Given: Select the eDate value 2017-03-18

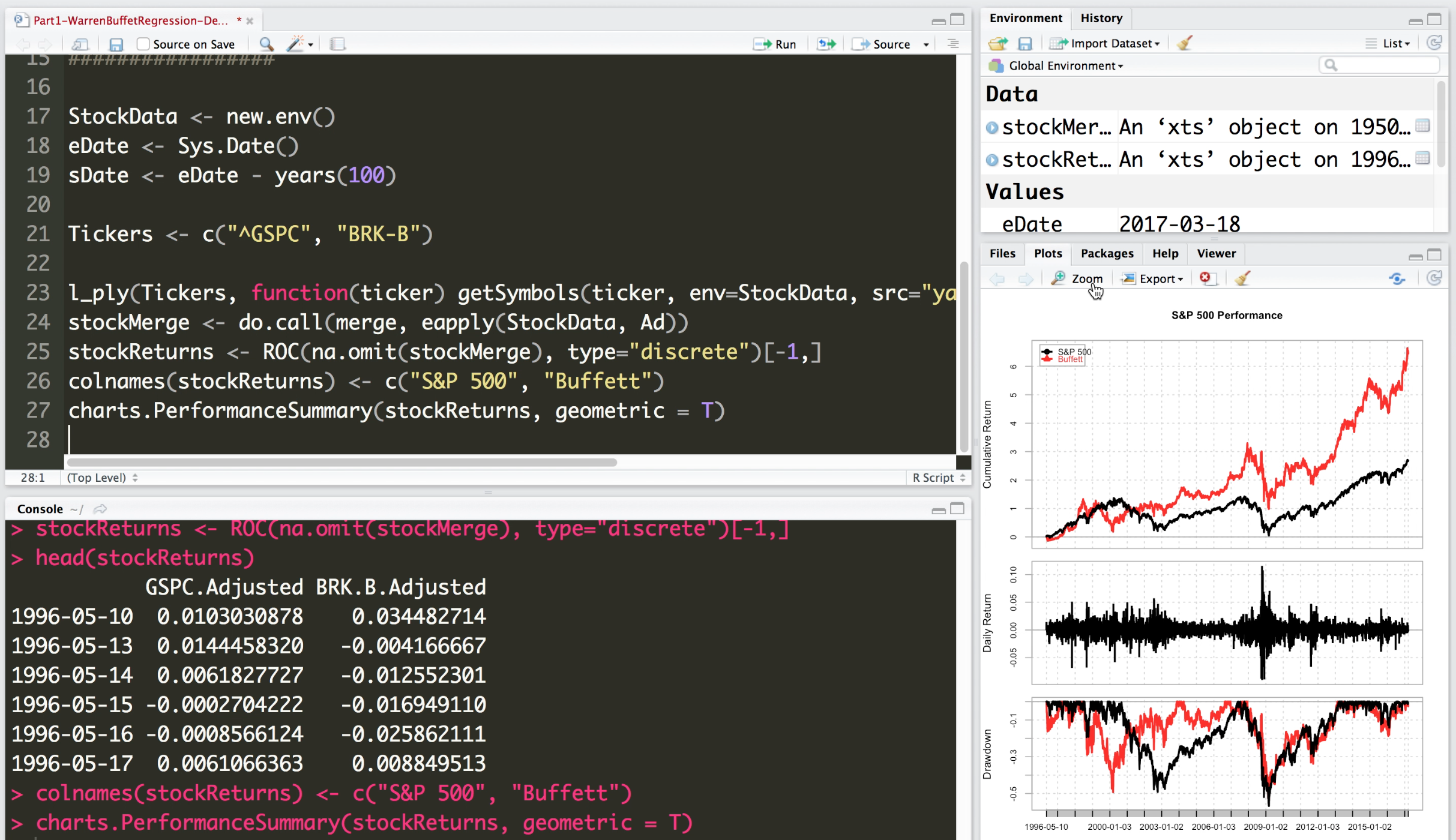Looking at the screenshot, I should 1179,224.
